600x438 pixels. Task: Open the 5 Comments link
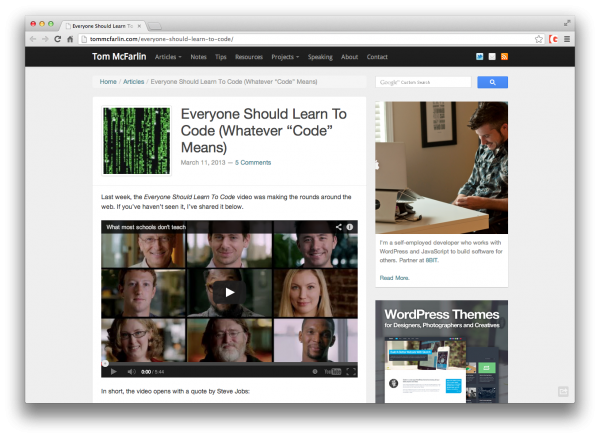tap(253, 163)
